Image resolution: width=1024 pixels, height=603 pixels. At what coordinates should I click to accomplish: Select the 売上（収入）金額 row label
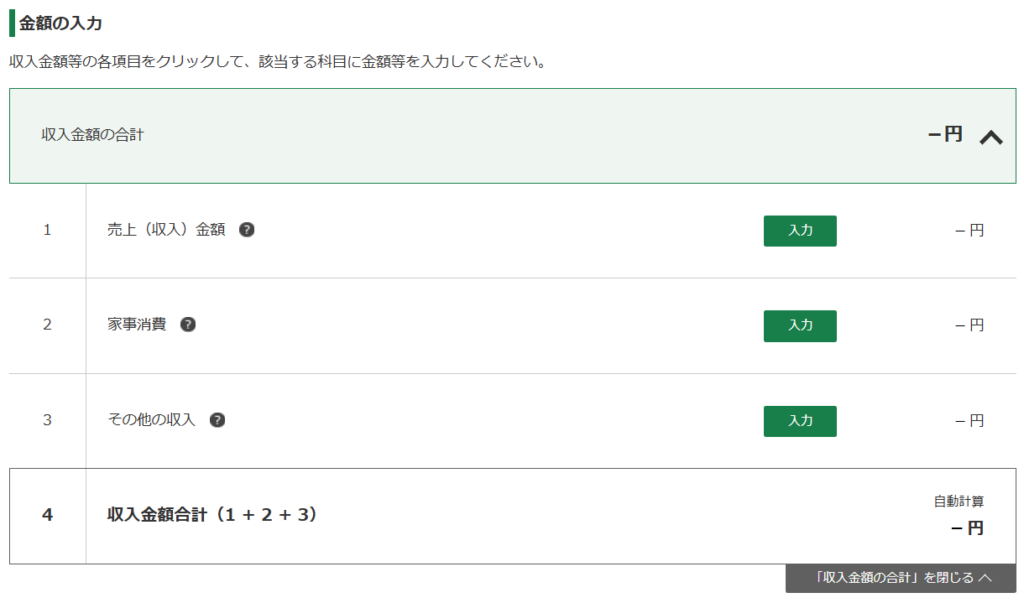(166, 230)
